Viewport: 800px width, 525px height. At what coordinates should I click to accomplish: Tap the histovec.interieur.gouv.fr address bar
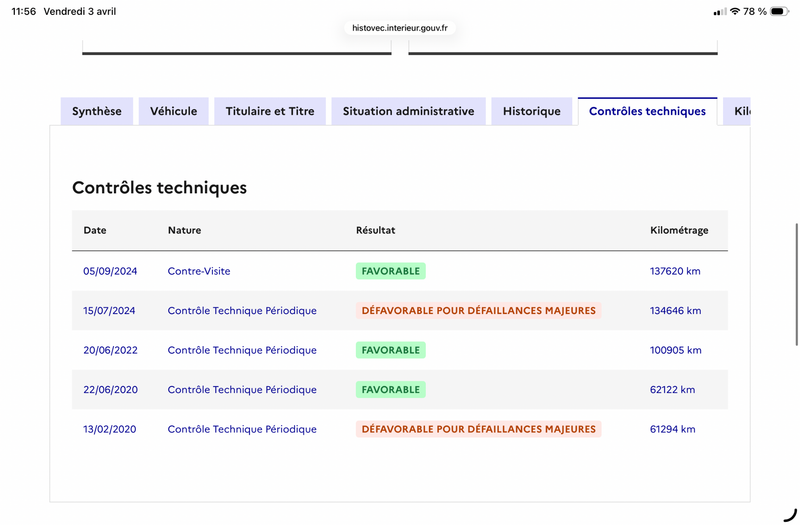pyautogui.click(x=400, y=28)
